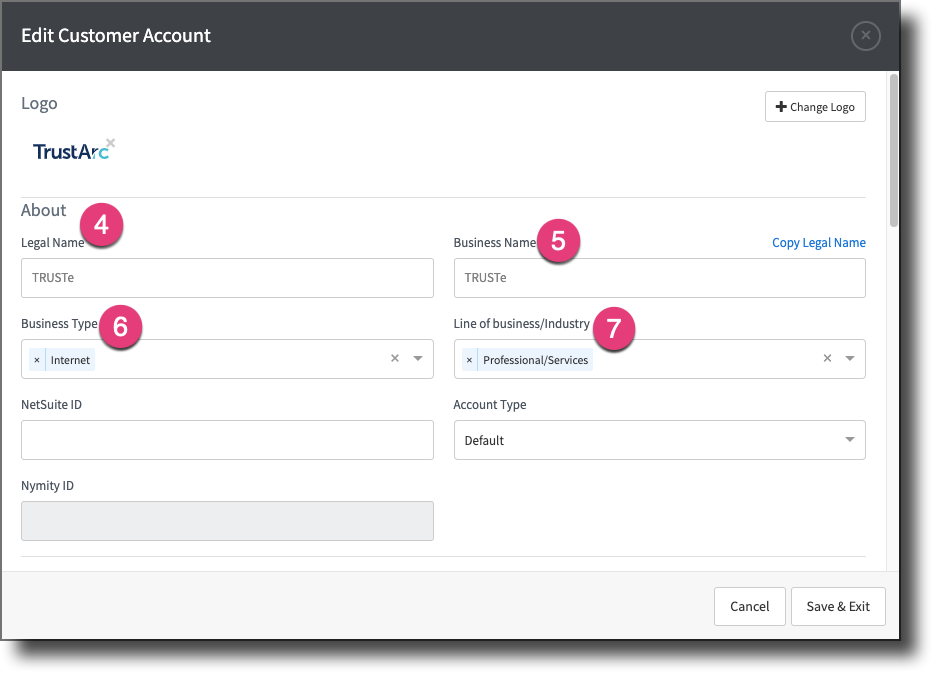Clear all Business Type selections
Image resolution: width=933 pixels, height=673 pixels.
pyautogui.click(x=395, y=358)
